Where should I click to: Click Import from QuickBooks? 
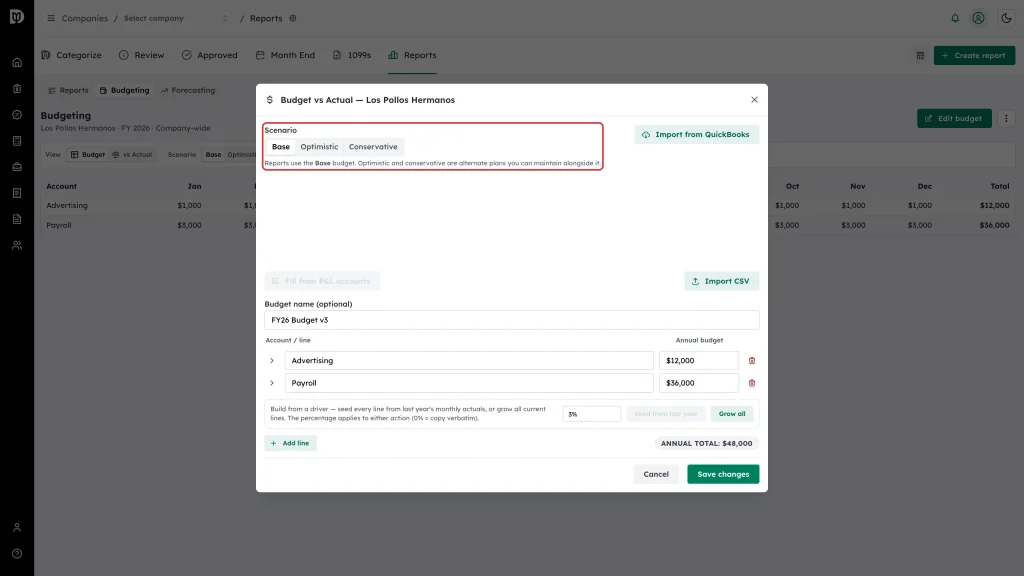pyautogui.click(x=696, y=135)
